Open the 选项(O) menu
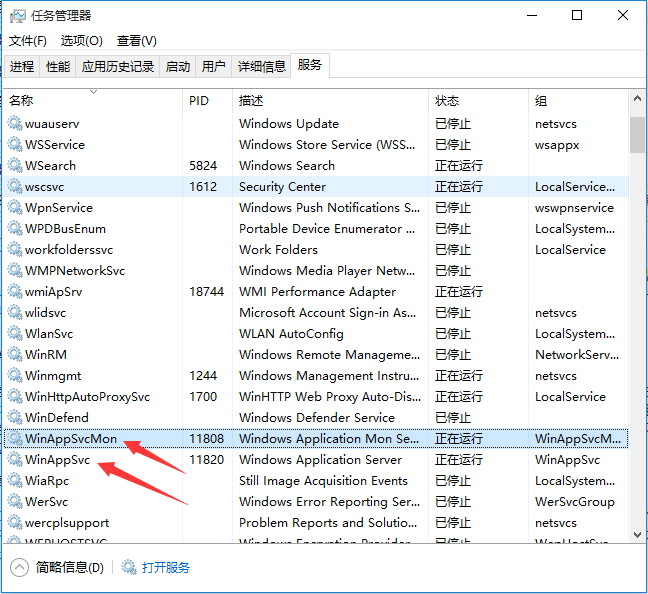The image size is (648, 594). [x=82, y=41]
